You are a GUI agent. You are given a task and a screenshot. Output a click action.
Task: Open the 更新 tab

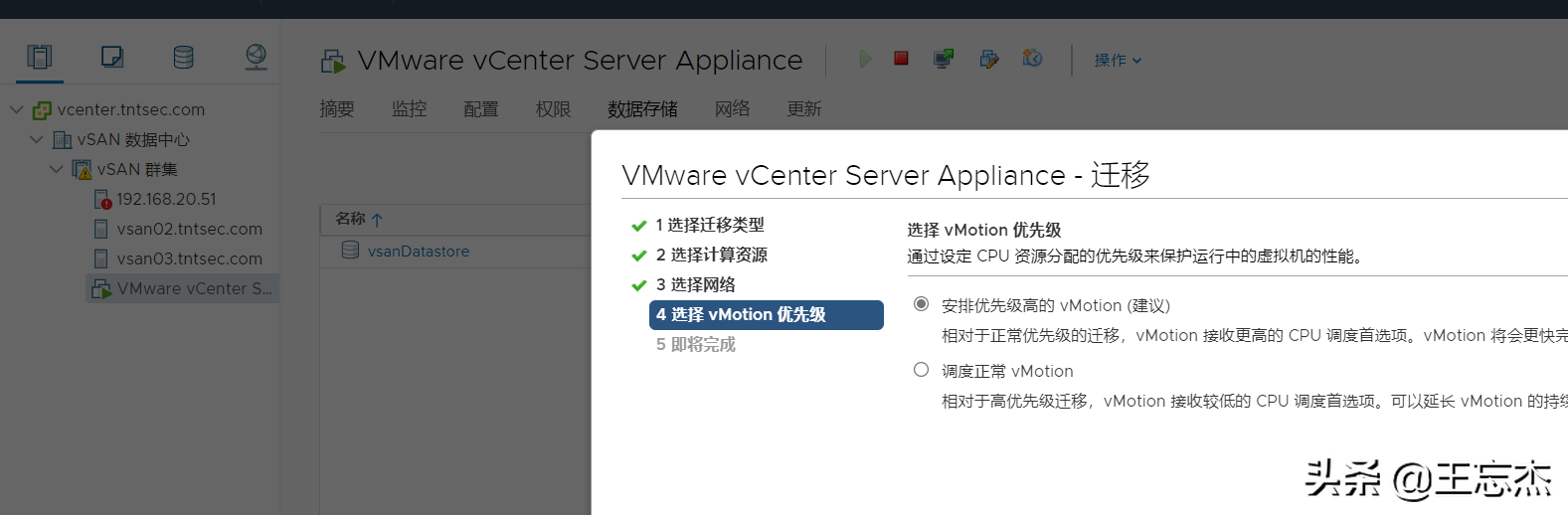click(804, 108)
